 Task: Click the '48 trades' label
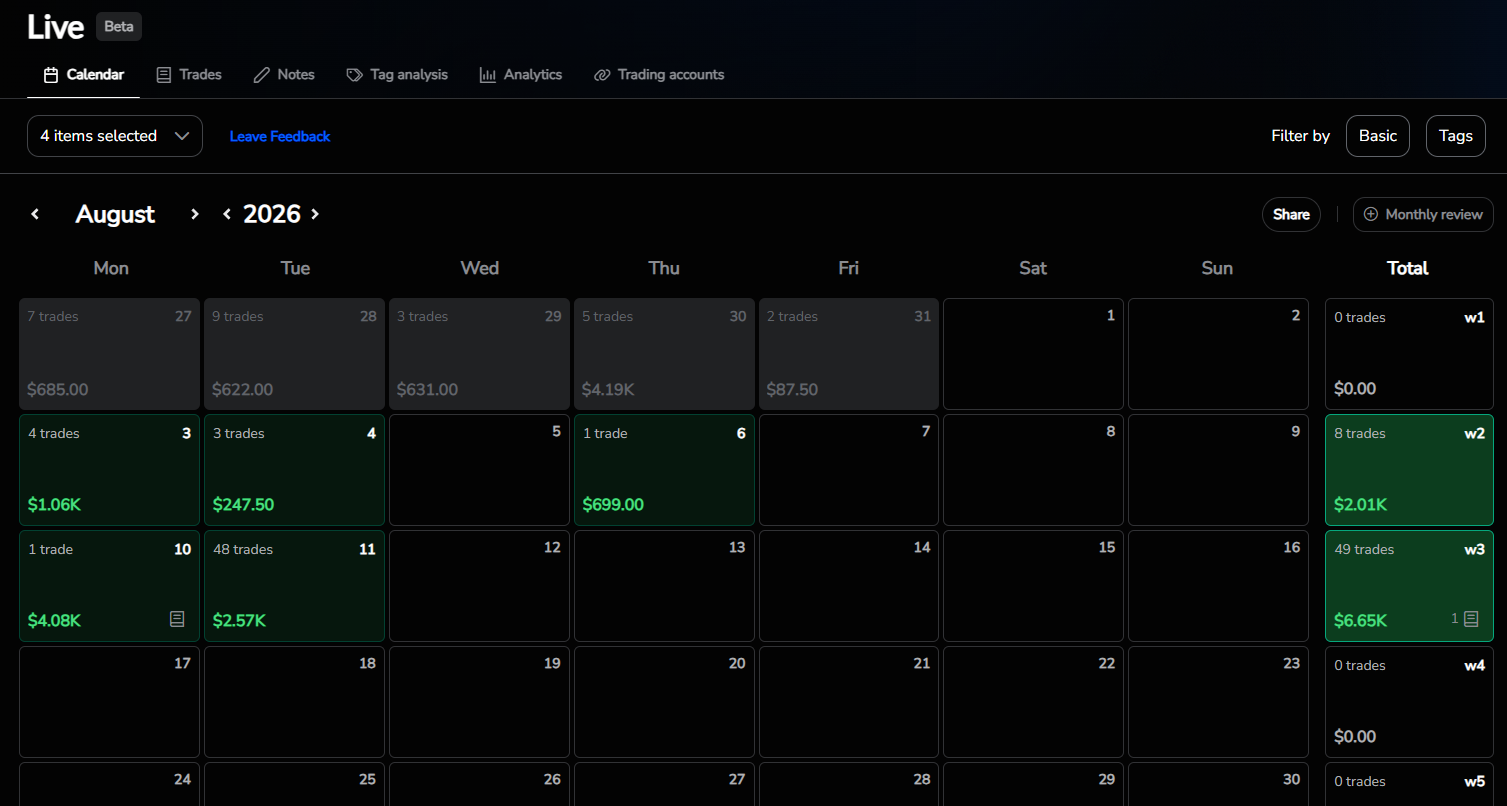243,549
